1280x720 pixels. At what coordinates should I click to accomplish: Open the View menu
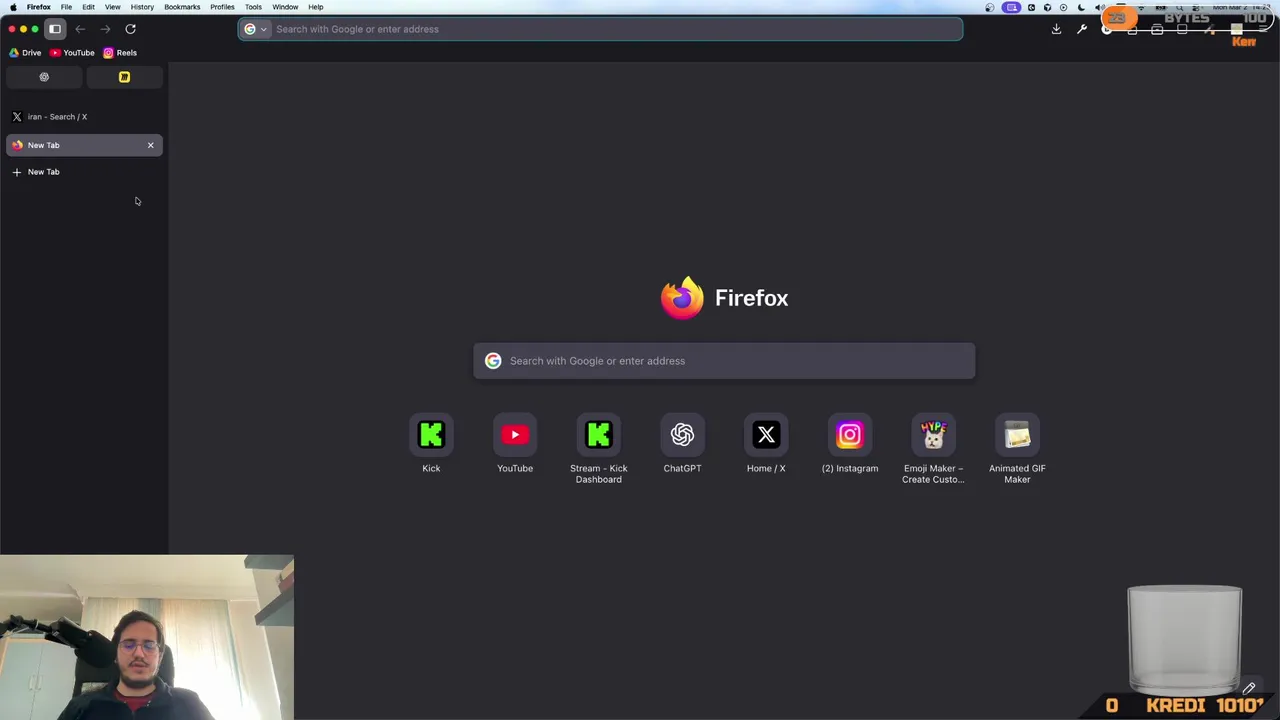click(x=112, y=7)
